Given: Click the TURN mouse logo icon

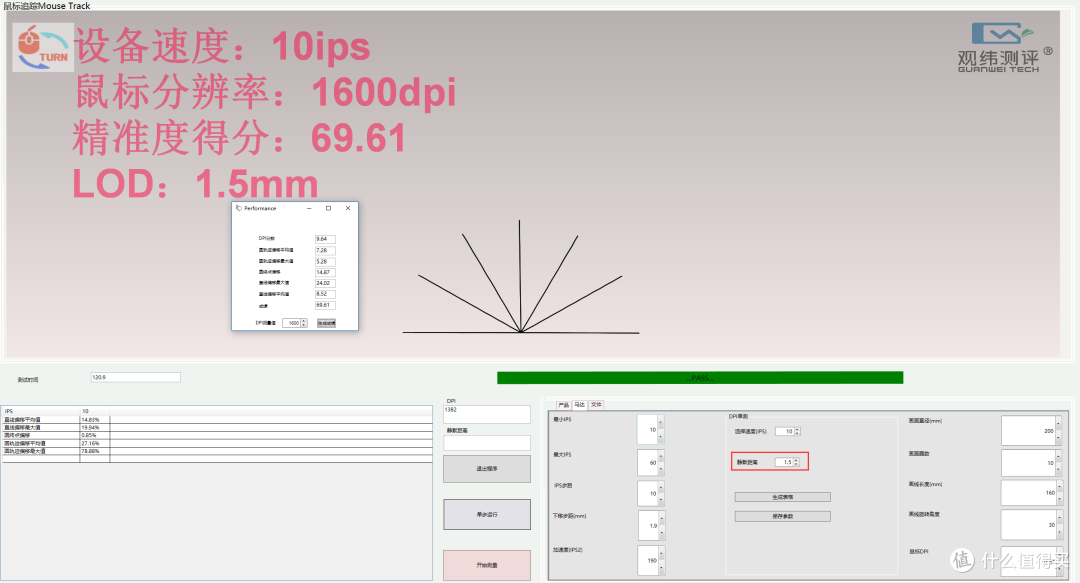Looking at the screenshot, I should tap(43, 48).
